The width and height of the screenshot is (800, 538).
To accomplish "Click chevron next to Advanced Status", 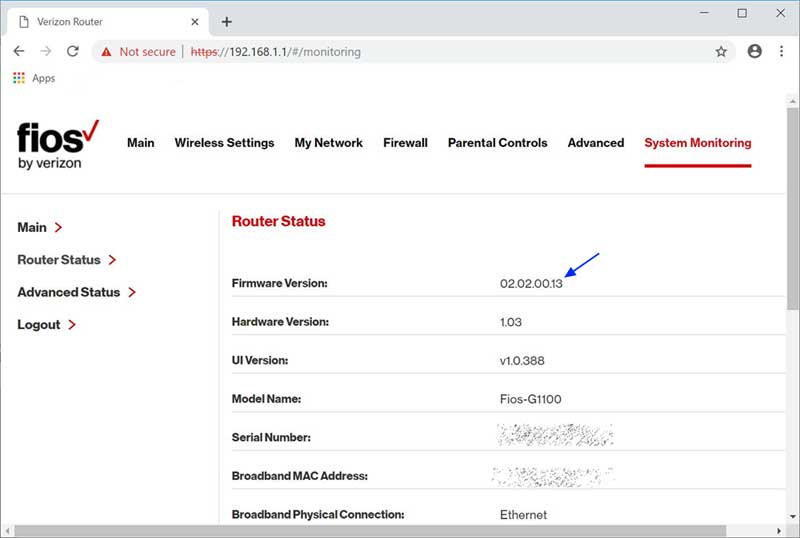I will click(x=132, y=292).
